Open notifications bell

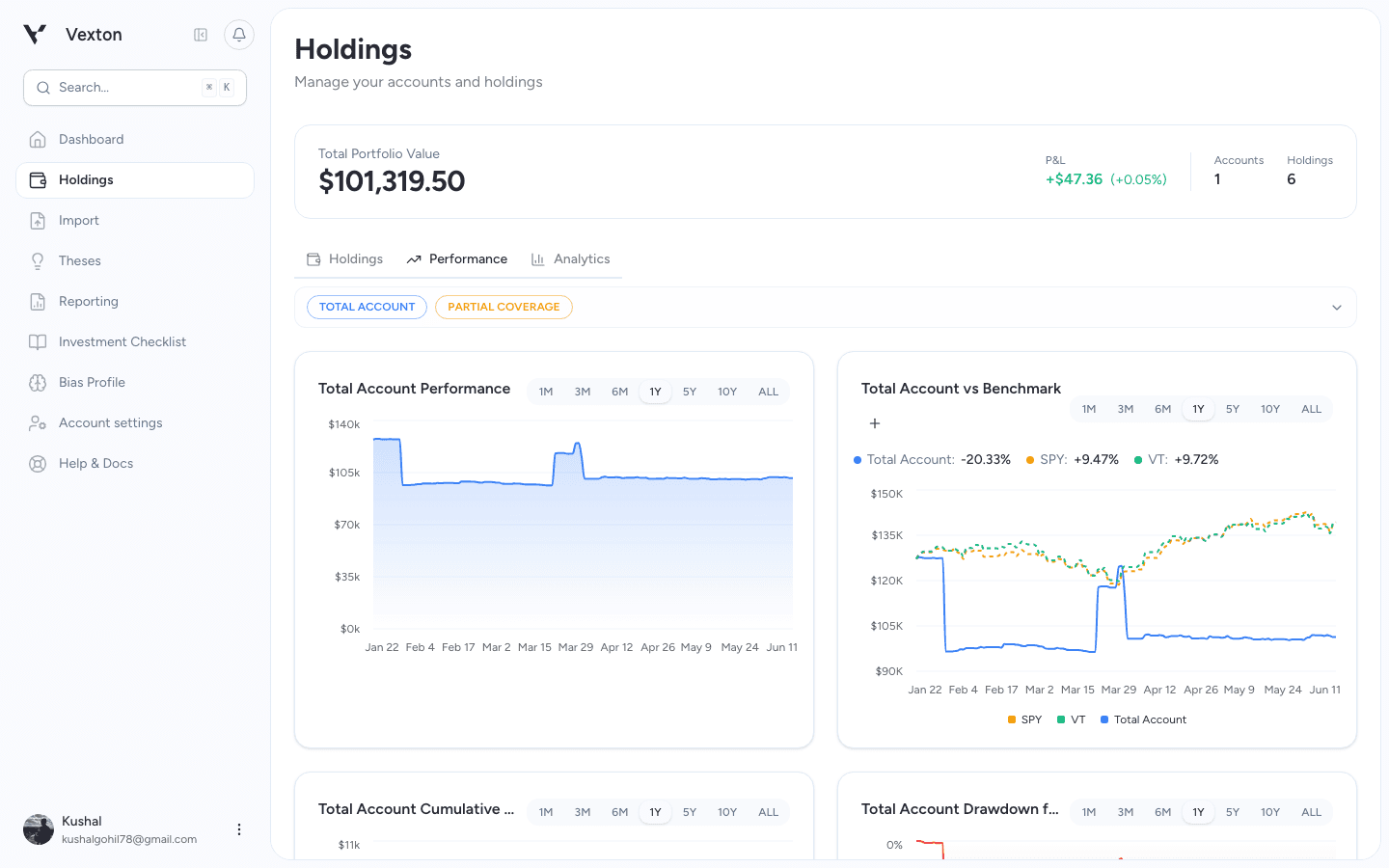click(239, 35)
